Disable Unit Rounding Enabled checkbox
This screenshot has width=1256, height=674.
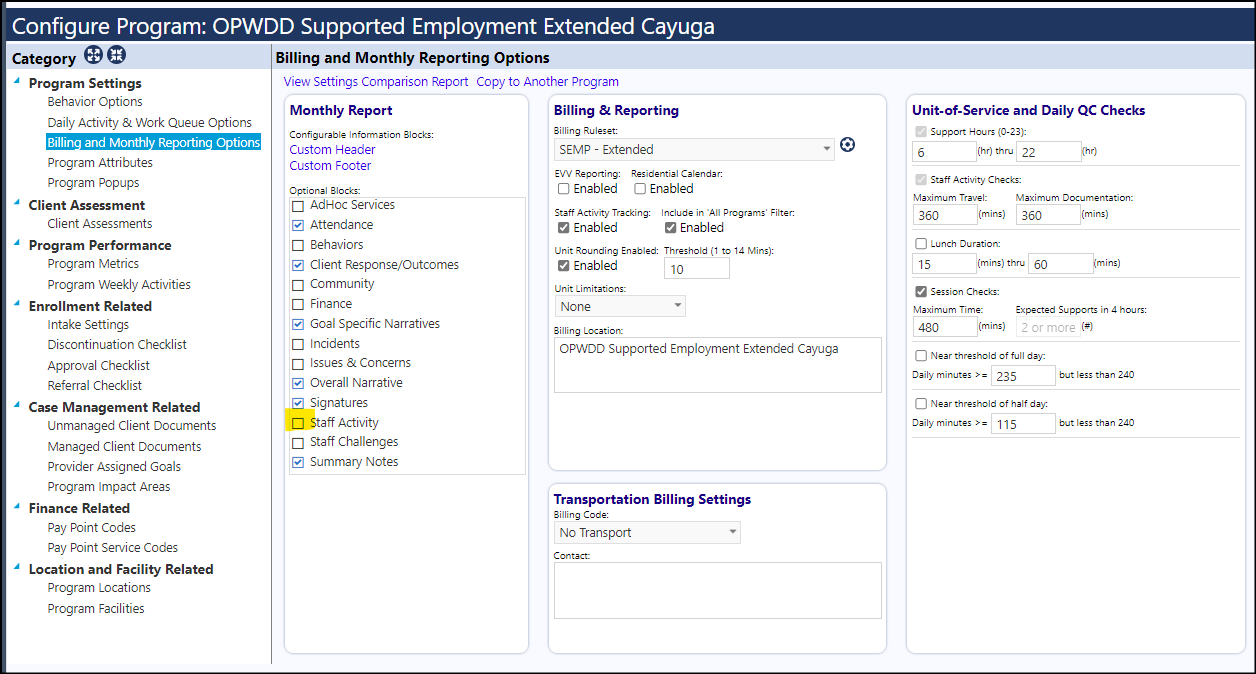point(564,266)
